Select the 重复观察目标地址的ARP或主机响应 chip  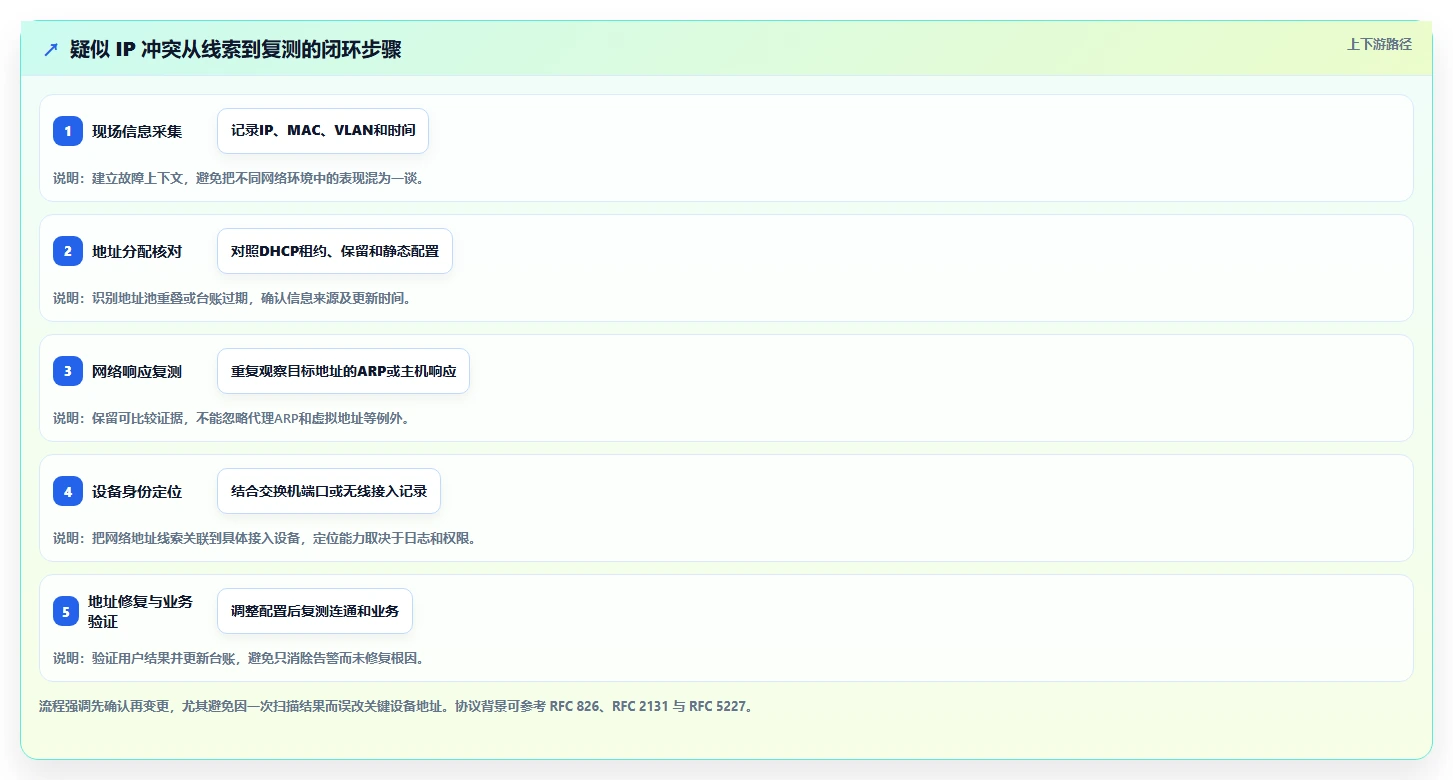pyautogui.click(x=343, y=371)
